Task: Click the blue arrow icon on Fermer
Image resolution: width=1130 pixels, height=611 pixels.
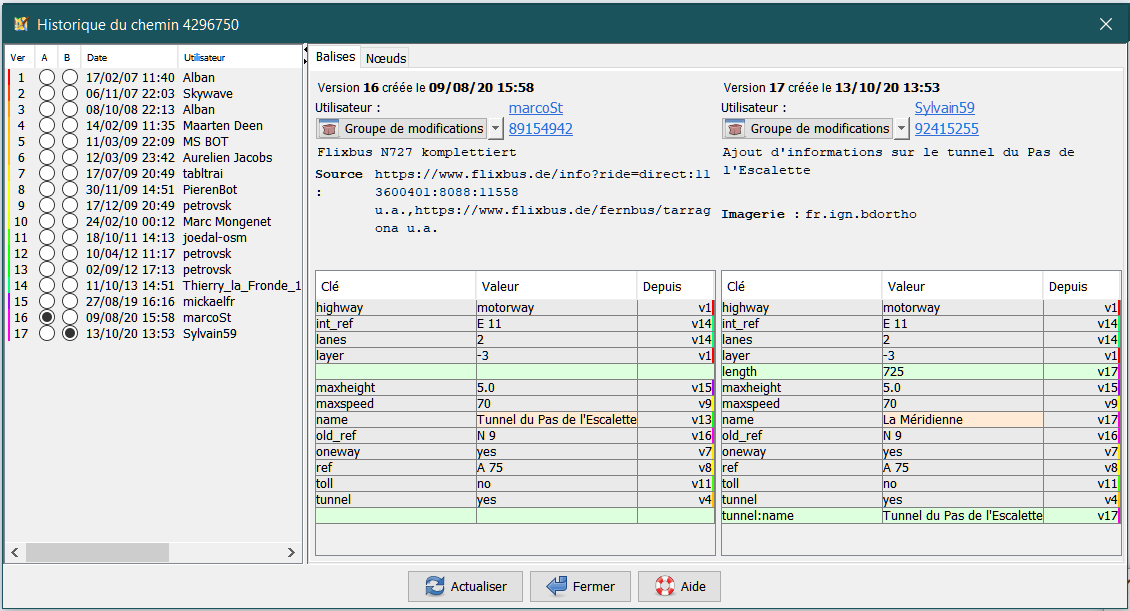Action: [x=556, y=586]
